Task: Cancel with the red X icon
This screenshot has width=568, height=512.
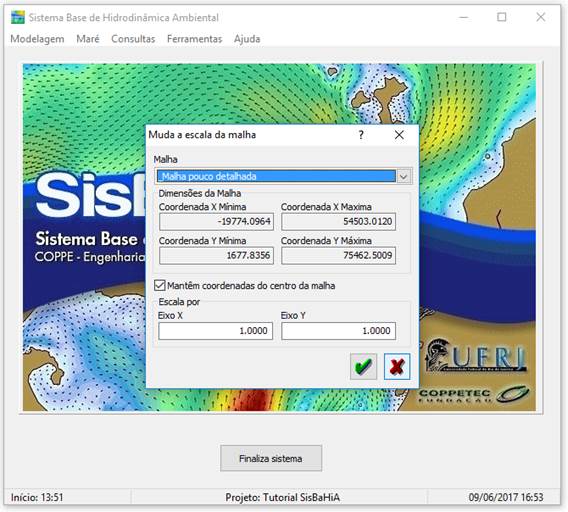Action: click(397, 366)
